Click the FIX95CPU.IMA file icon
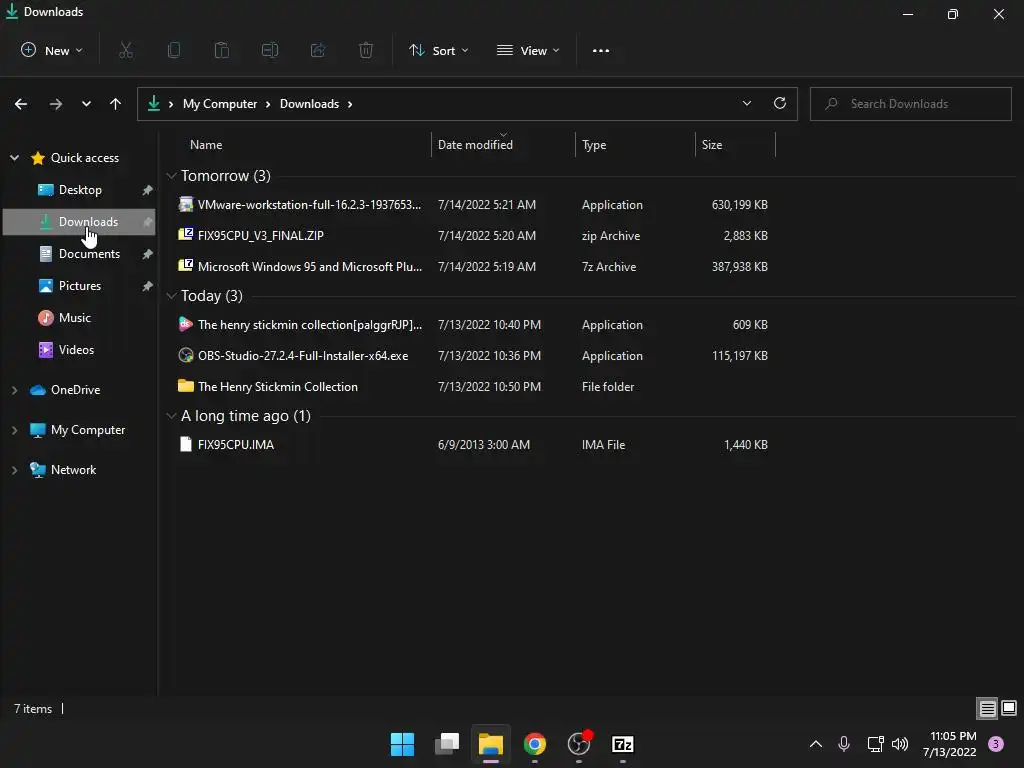1024x768 pixels. click(x=185, y=444)
